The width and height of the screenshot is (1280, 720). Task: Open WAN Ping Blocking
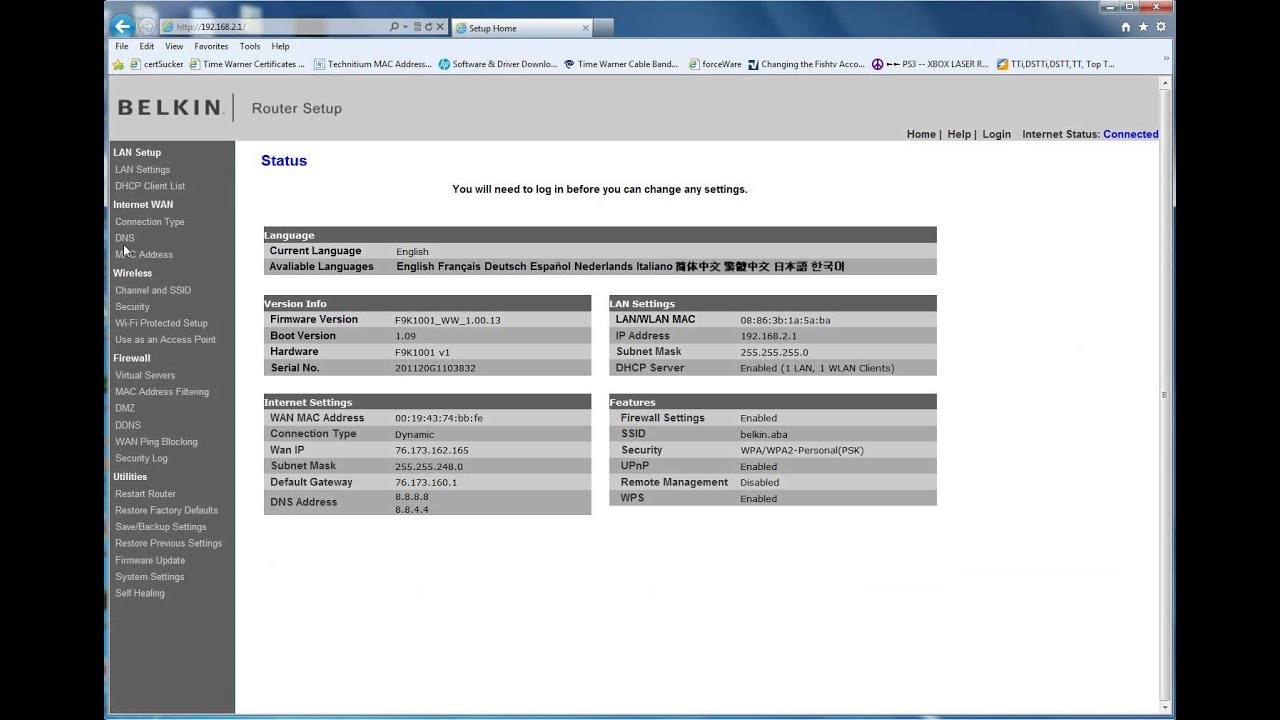click(156, 442)
